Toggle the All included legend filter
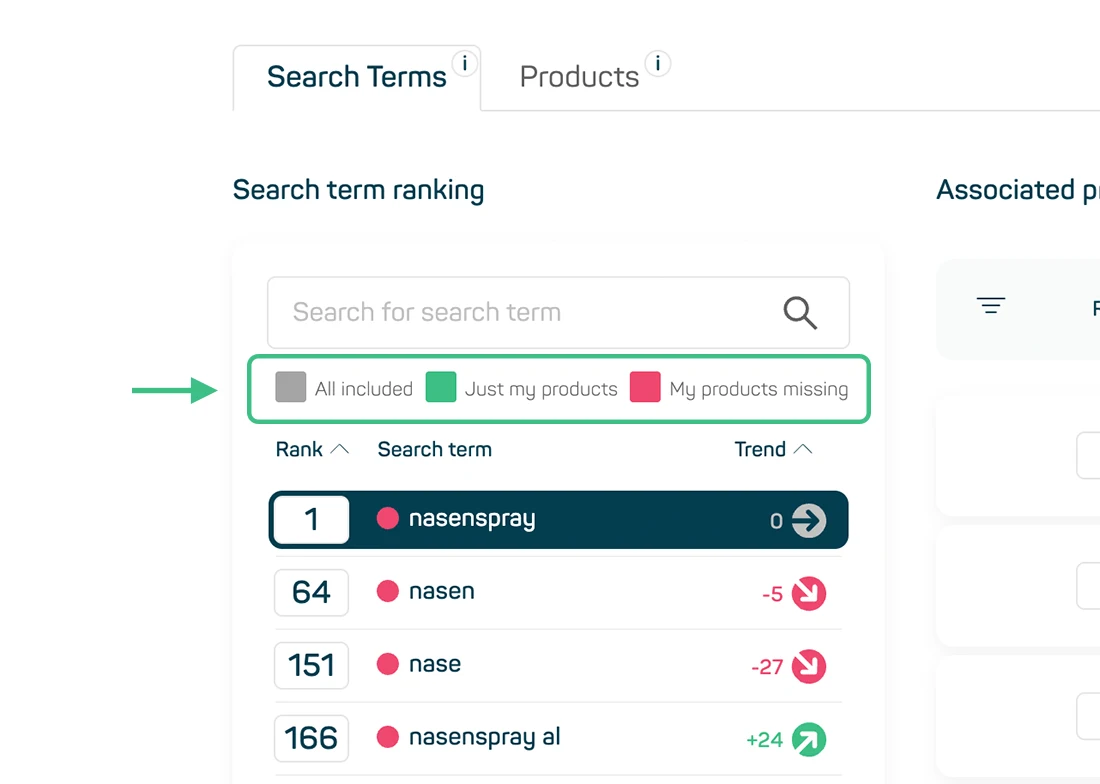The image size is (1100, 784). coord(289,389)
